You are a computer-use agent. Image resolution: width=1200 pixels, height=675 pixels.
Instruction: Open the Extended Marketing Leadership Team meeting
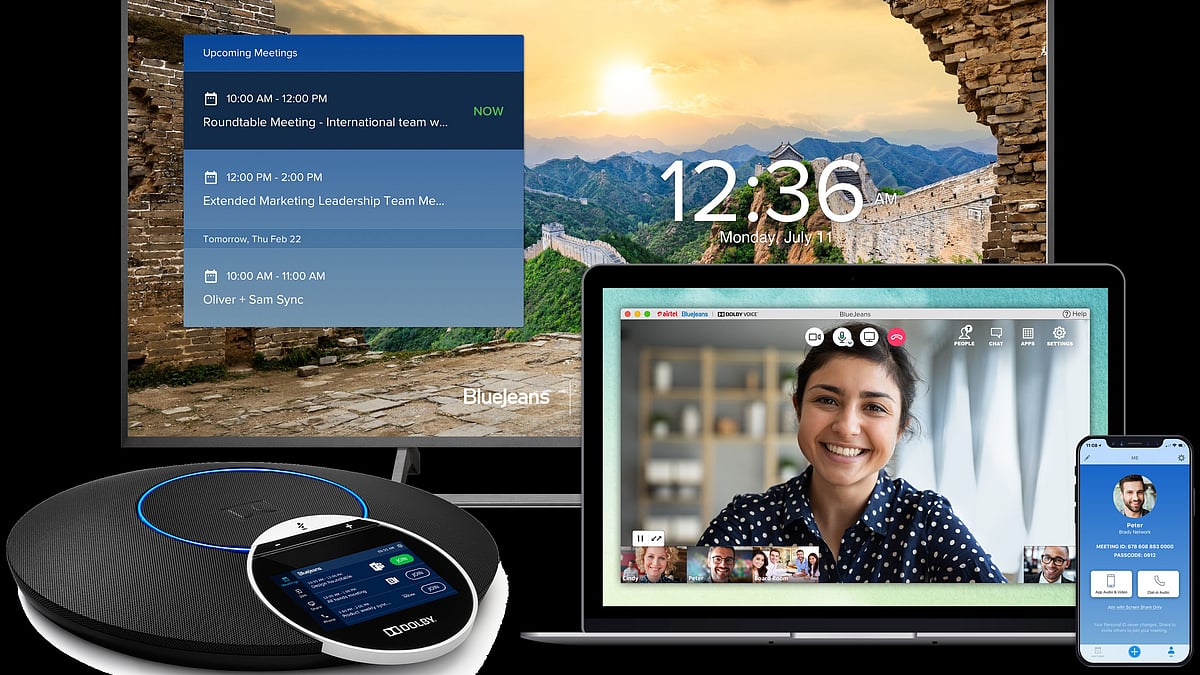pos(353,189)
